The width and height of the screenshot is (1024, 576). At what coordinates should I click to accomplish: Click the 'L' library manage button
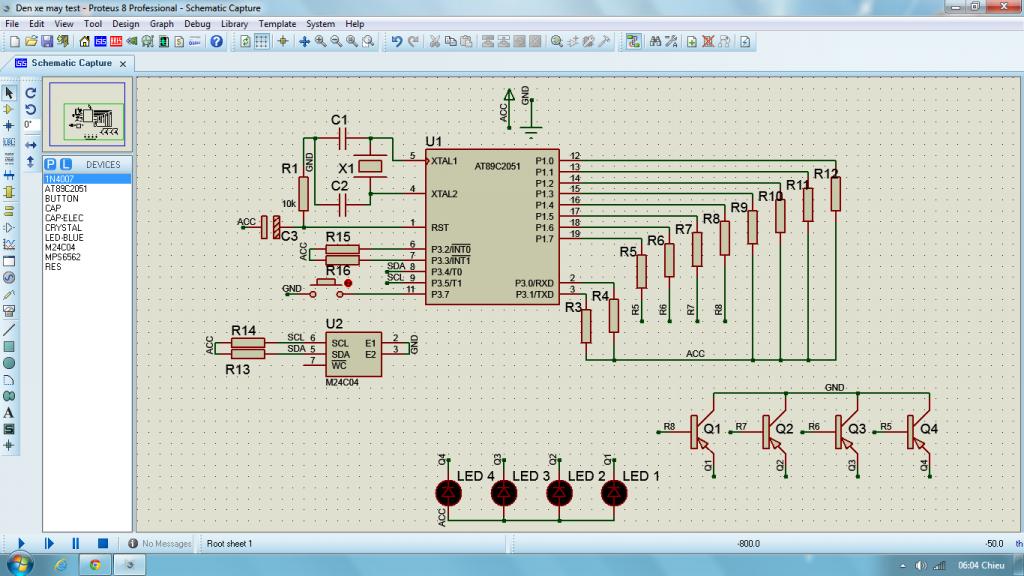[66, 164]
